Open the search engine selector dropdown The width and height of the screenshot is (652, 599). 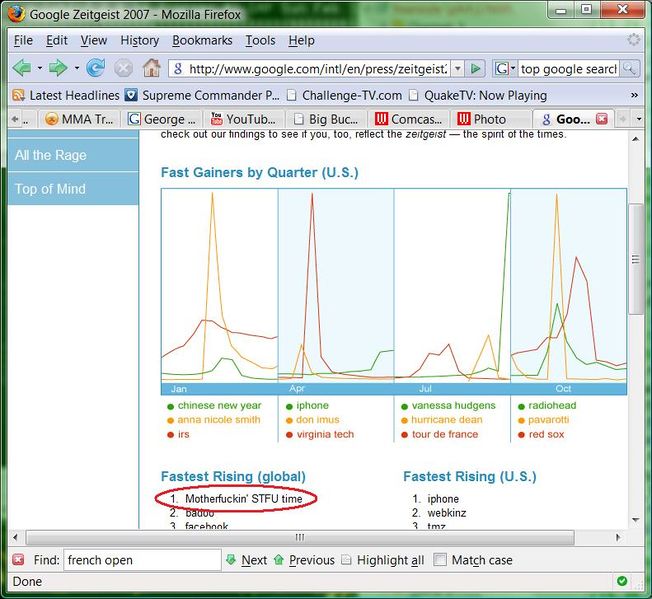[x=506, y=69]
